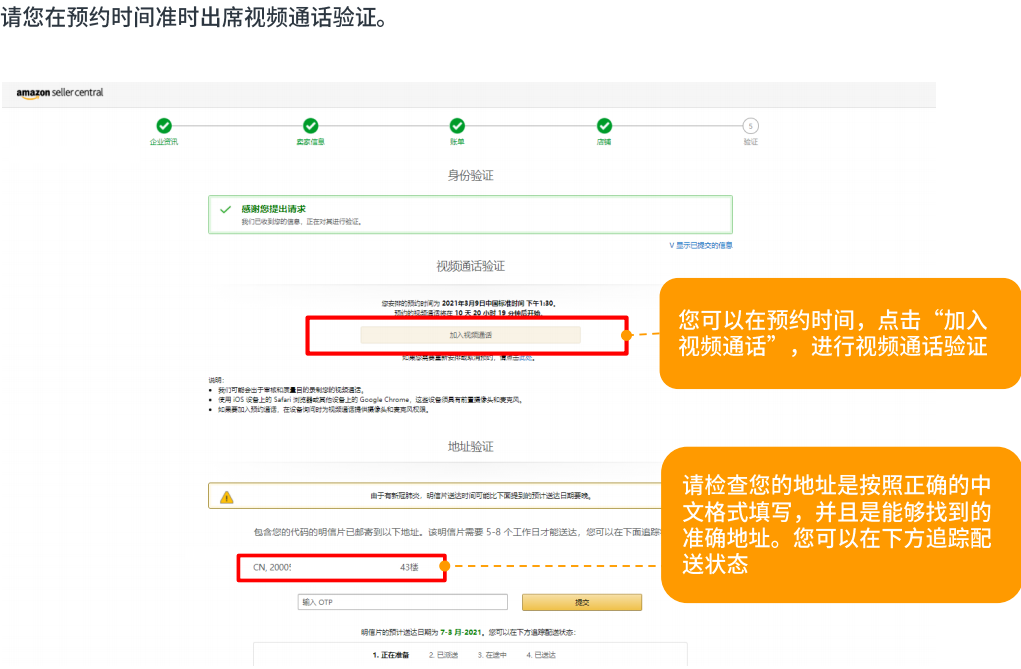This screenshot has width=1021, height=669.
Task: Click the green check in 感谢您提出请求 banner
Action: [226, 210]
